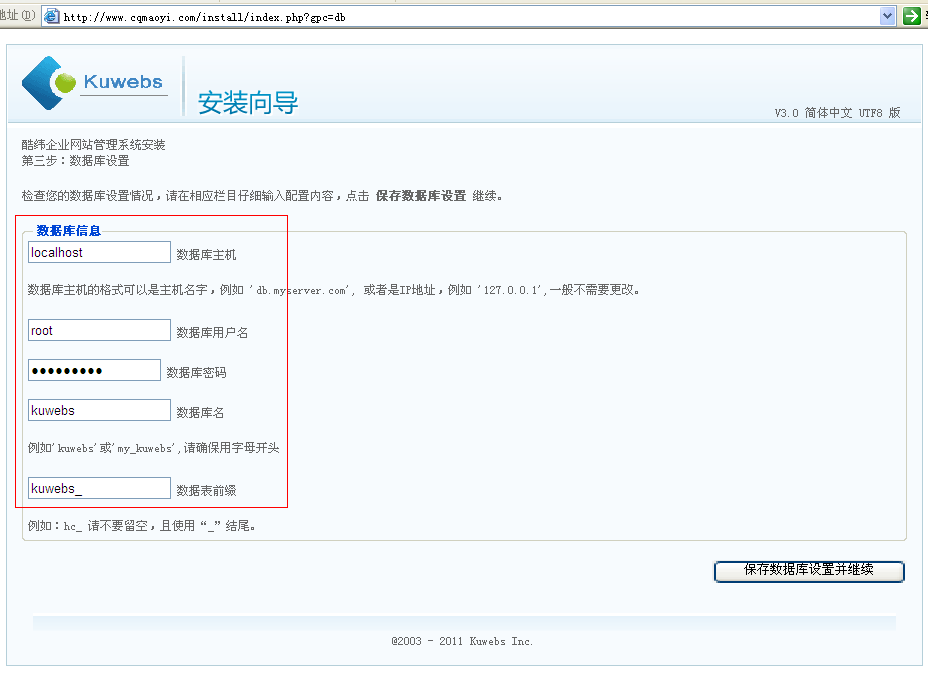Click the 第三步：数据库设置 step text

[75, 161]
